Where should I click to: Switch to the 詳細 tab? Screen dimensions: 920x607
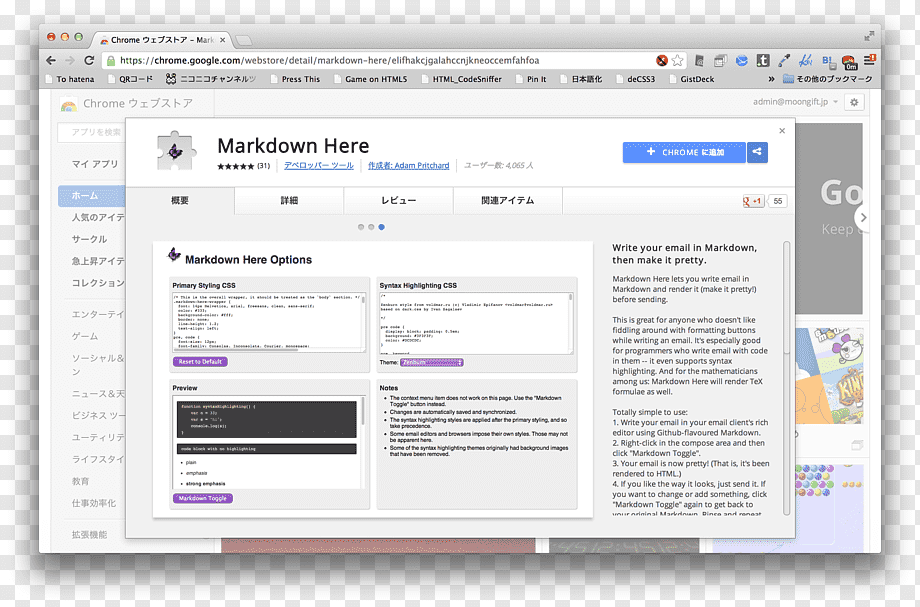289,201
